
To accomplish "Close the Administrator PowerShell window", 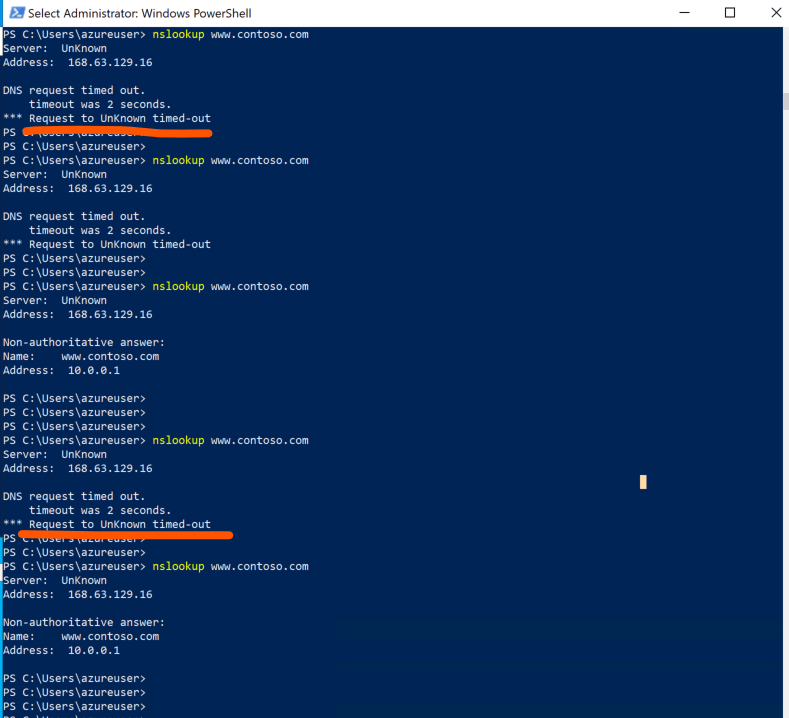I will [x=775, y=13].
